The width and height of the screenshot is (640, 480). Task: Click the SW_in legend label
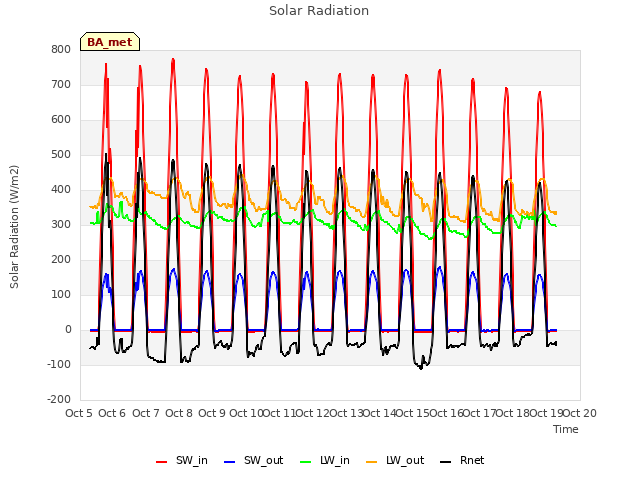point(191,460)
